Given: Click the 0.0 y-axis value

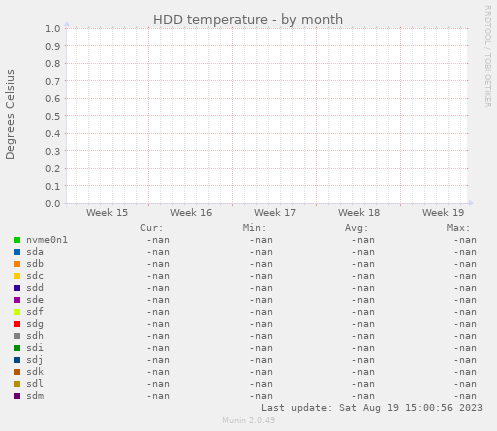Looking at the screenshot, I should pyautogui.click(x=53, y=204).
